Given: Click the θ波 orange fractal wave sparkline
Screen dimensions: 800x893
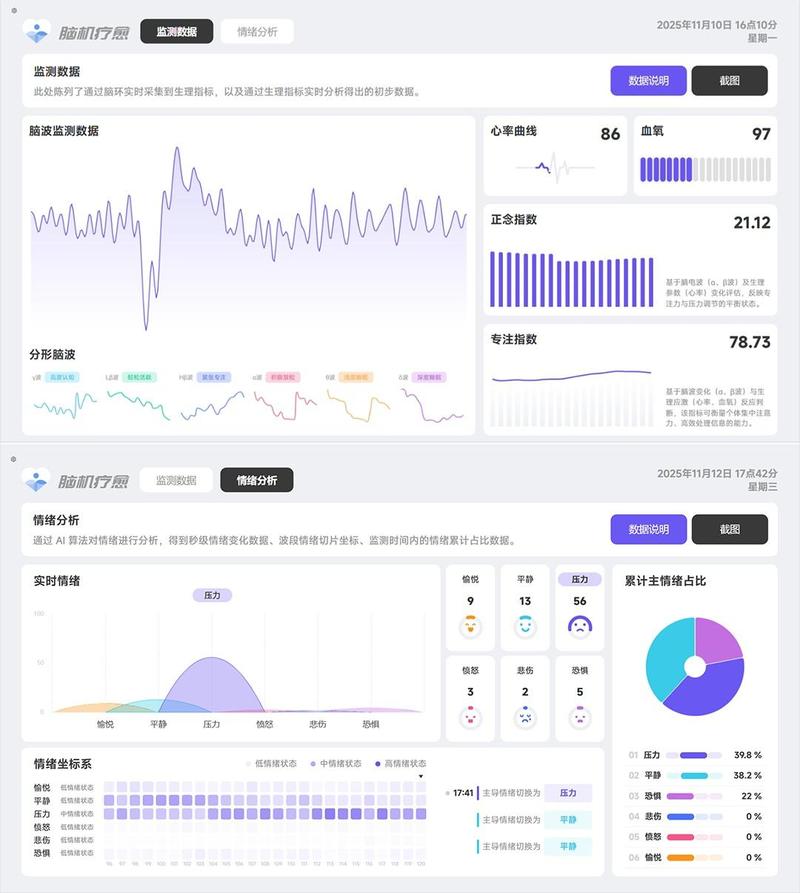Looking at the screenshot, I should coord(359,405).
